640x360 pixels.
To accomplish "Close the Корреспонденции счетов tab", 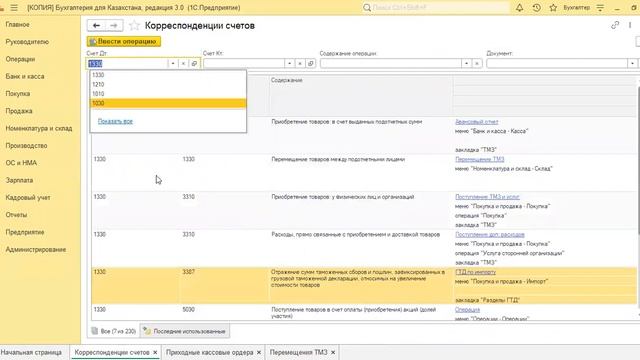I will (155, 352).
